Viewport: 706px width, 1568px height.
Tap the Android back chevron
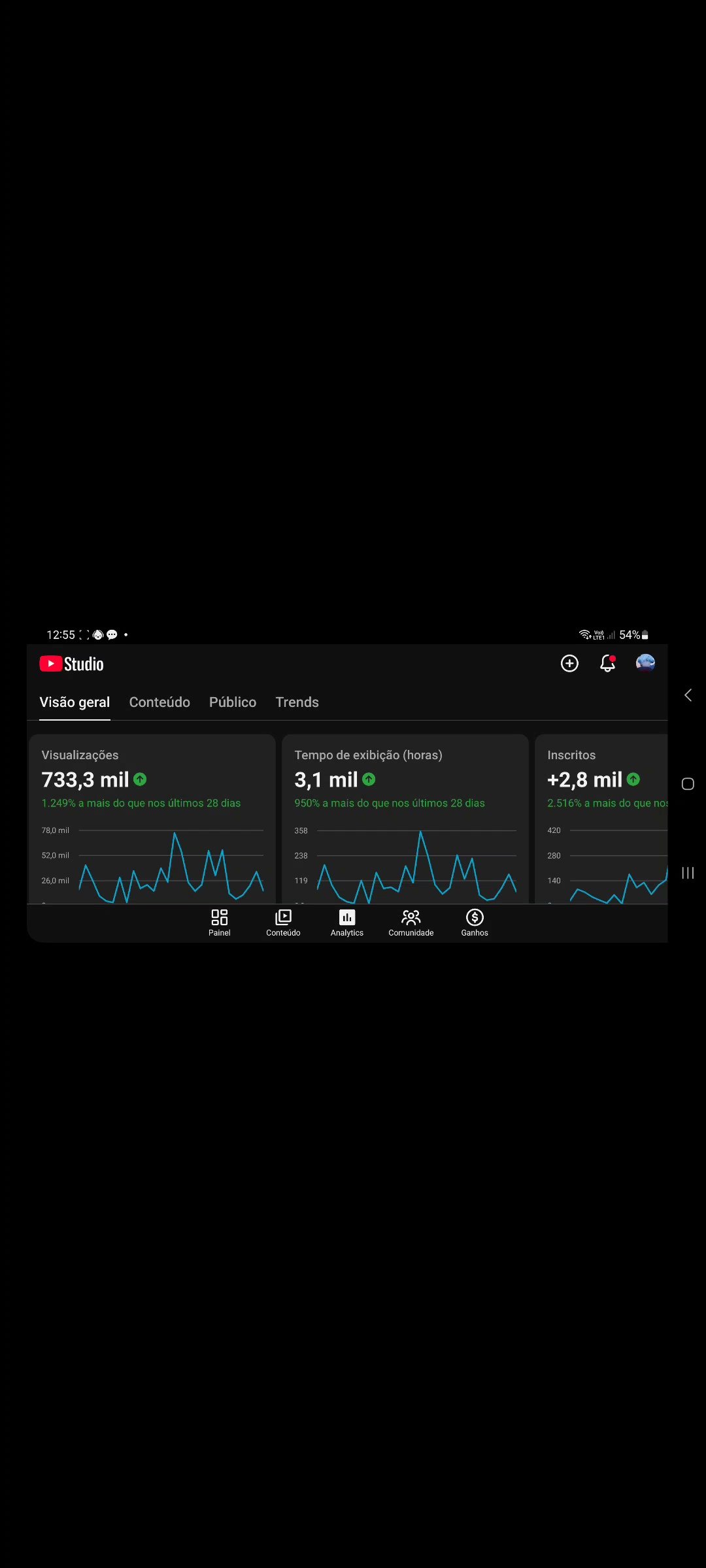pyautogui.click(x=688, y=694)
